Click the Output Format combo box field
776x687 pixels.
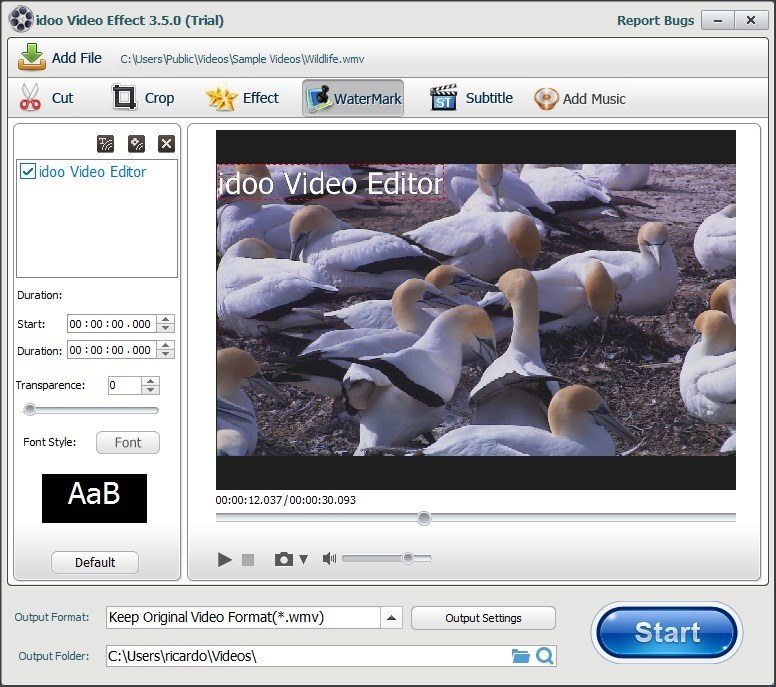coord(243,618)
